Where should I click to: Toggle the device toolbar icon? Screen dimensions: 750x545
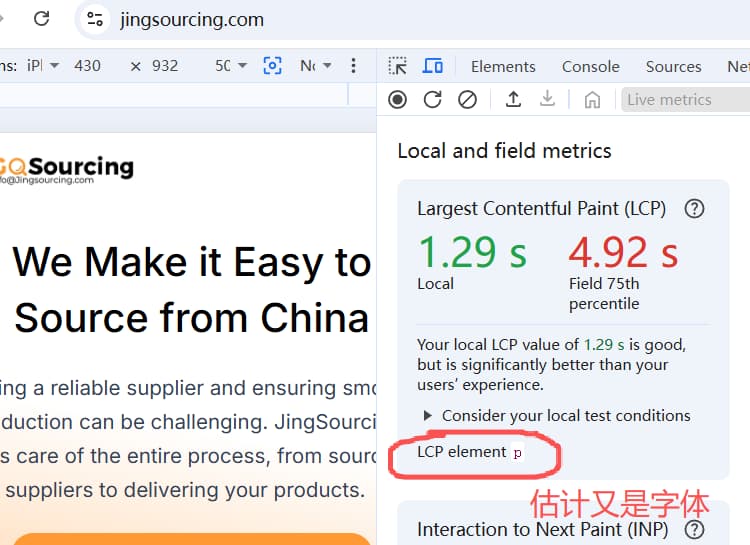coord(432,66)
